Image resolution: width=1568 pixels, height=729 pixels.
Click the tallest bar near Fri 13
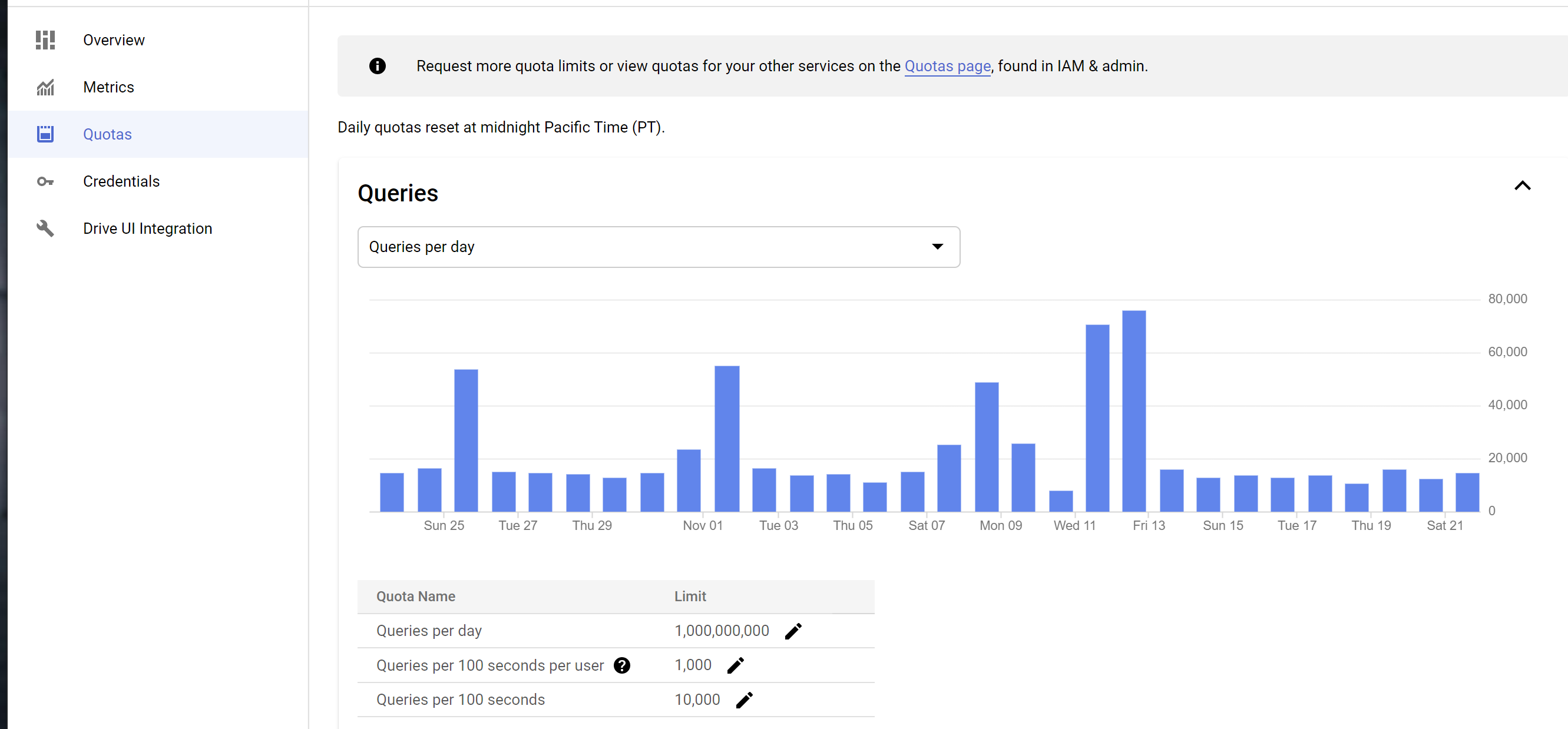pyautogui.click(x=1134, y=411)
